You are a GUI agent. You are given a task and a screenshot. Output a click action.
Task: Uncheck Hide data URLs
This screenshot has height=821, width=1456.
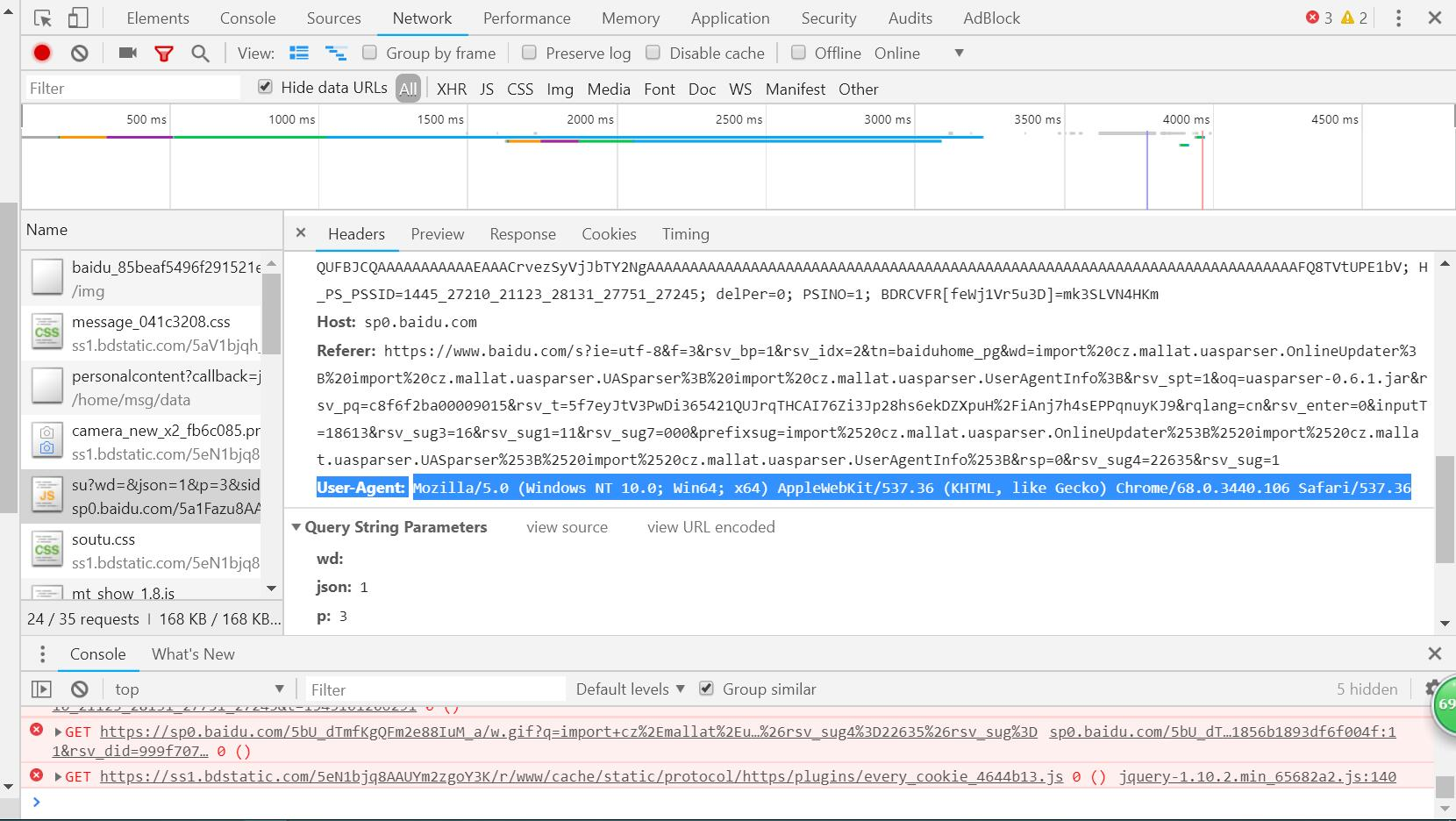click(264, 87)
